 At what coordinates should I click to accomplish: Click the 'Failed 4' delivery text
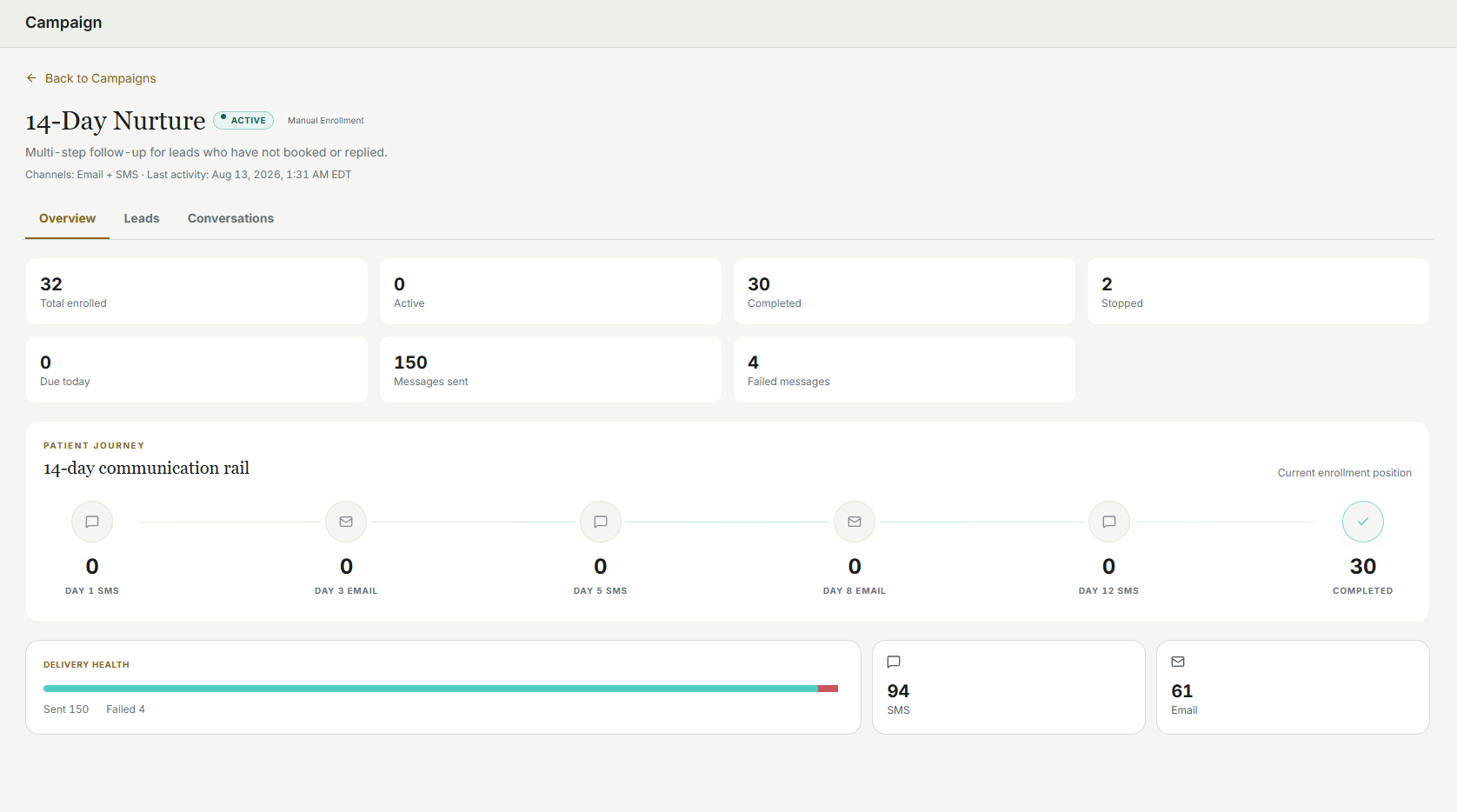[x=126, y=709]
